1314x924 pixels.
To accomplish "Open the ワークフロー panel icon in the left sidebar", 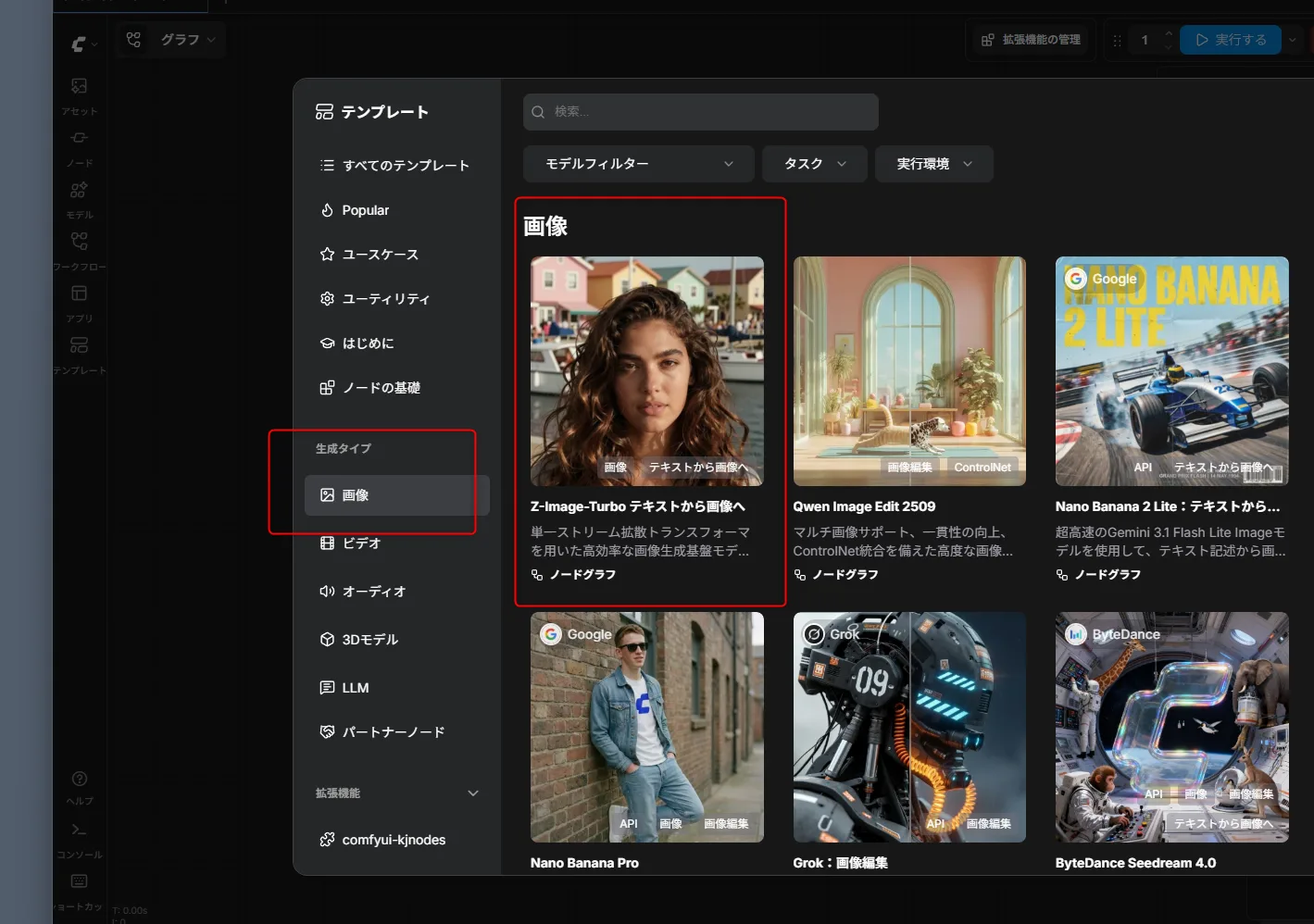I will (x=80, y=242).
